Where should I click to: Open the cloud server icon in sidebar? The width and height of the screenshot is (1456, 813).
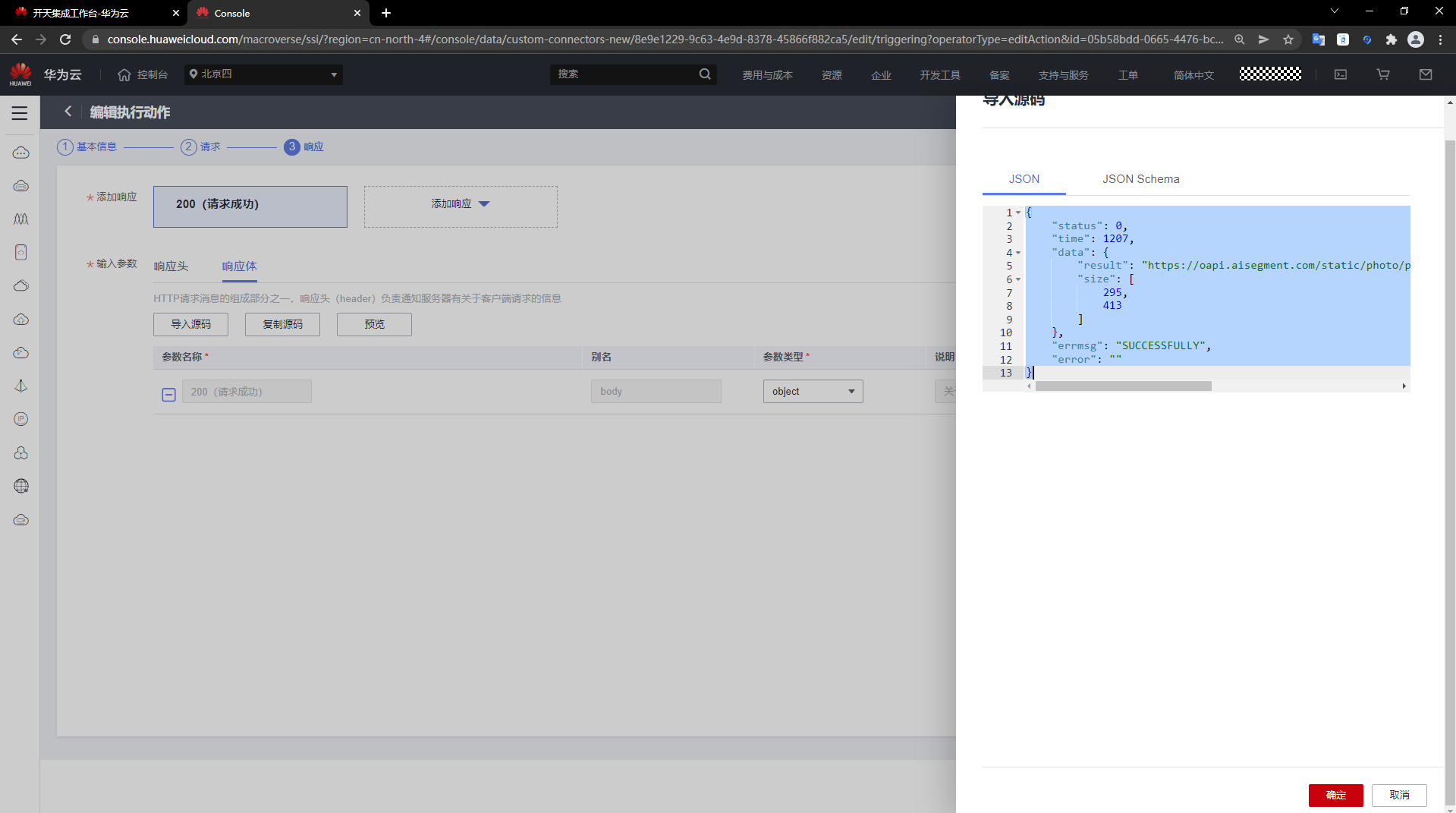tap(21, 186)
